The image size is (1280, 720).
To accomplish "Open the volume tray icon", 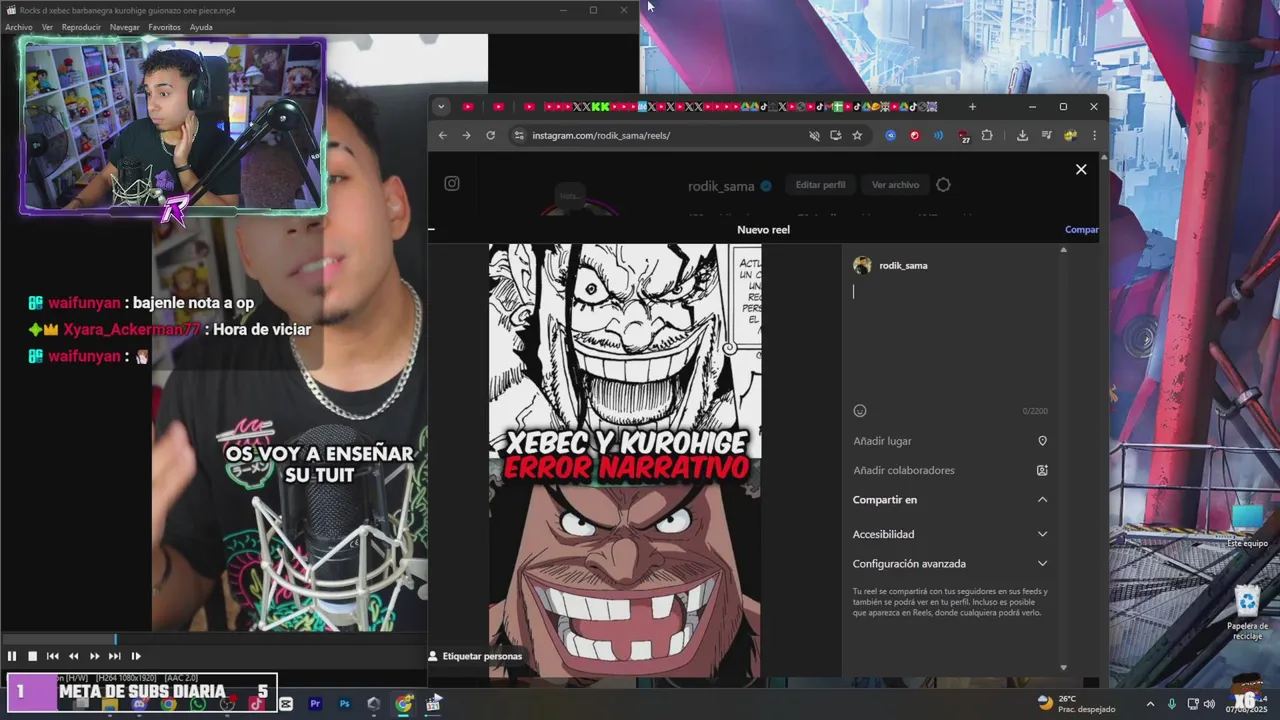I will [1208, 704].
